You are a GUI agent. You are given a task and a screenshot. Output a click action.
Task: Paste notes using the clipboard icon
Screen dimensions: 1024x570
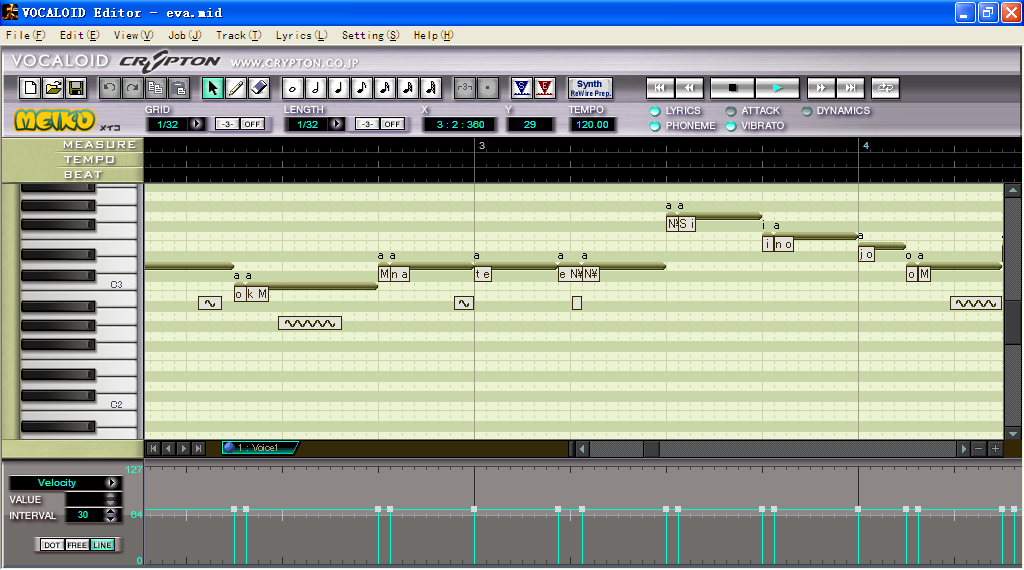(179, 87)
